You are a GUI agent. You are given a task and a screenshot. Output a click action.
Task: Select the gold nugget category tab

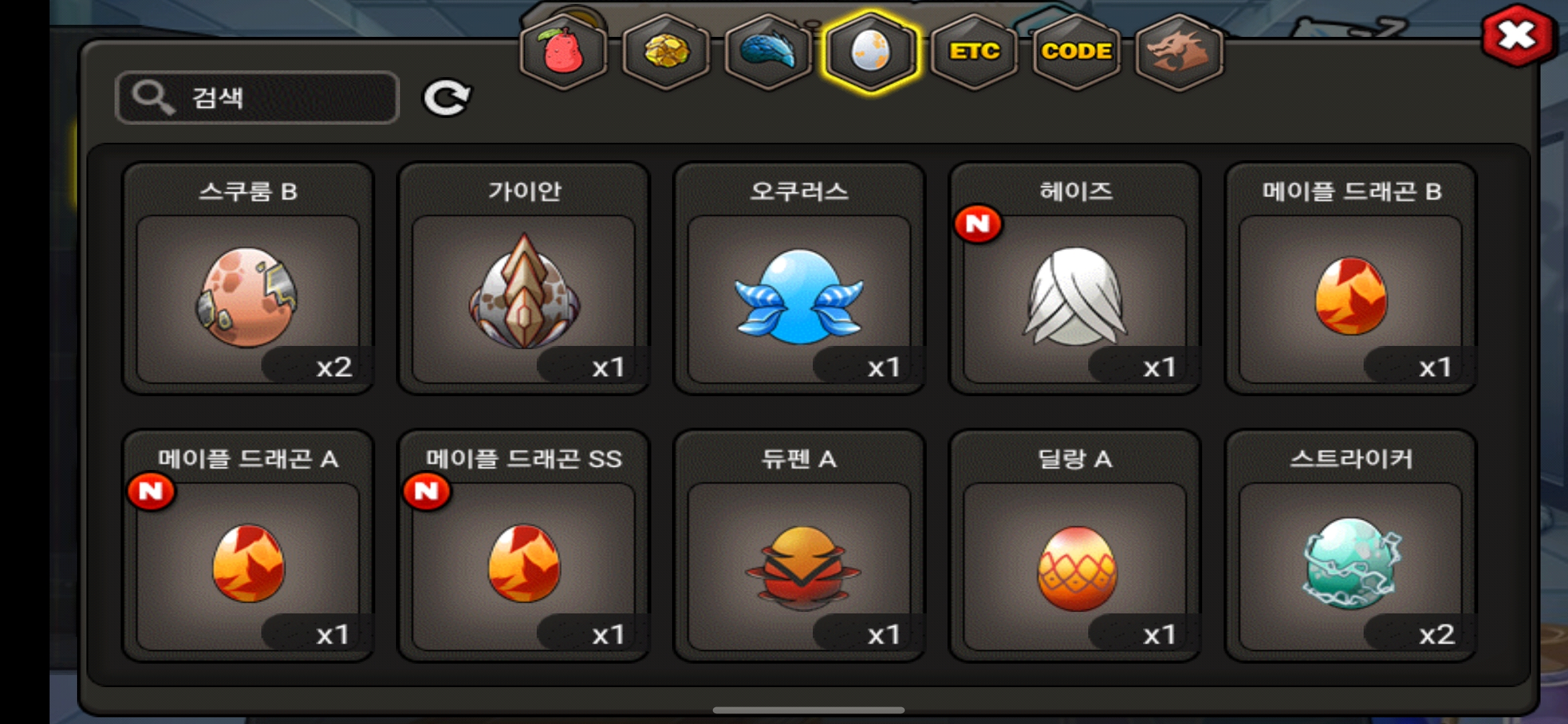(666, 52)
